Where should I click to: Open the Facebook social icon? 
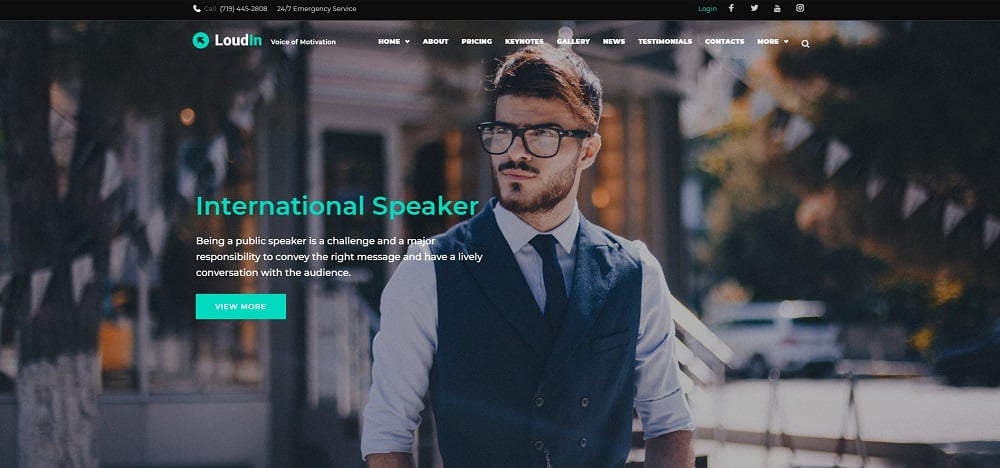coord(731,8)
